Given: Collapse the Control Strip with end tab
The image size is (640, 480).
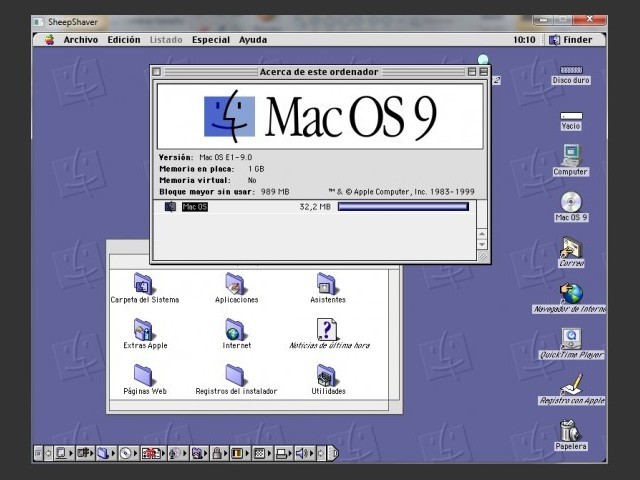Looking at the screenshot, I should 333,453.
